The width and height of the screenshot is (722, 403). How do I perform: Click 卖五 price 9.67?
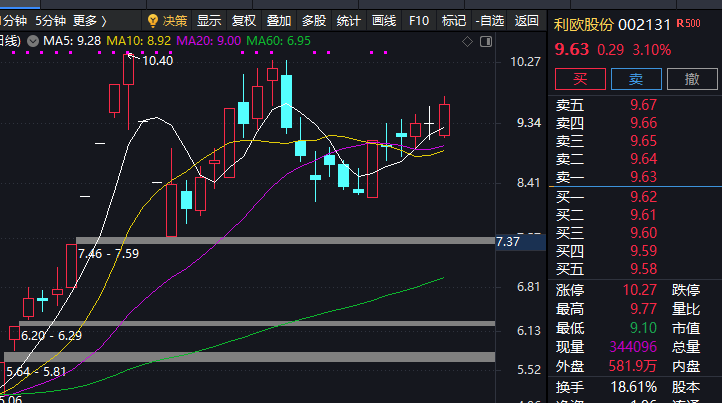[643, 105]
